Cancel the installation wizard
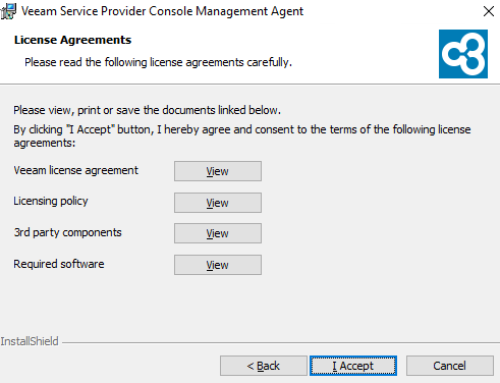This screenshot has width=500, height=383. [450, 366]
